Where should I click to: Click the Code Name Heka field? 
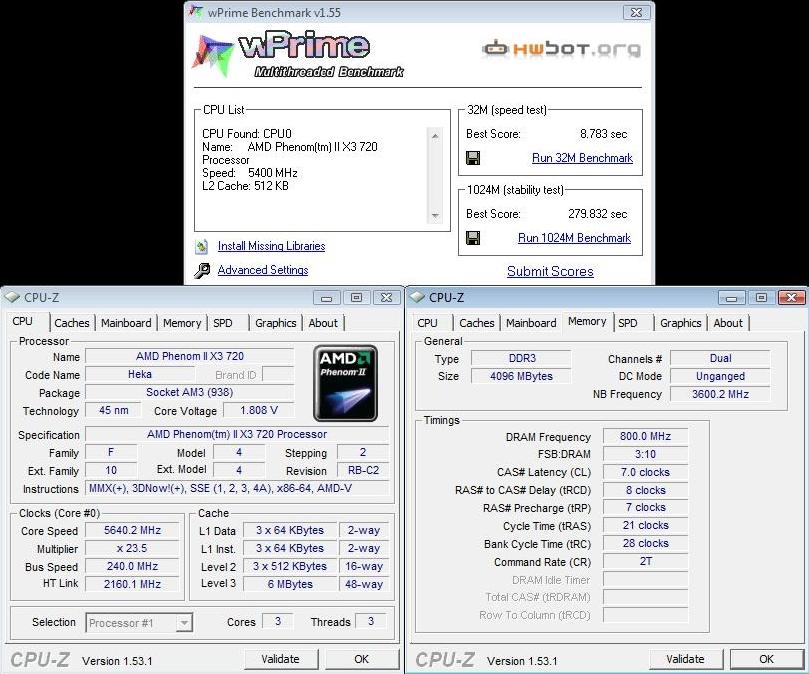tap(140, 374)
